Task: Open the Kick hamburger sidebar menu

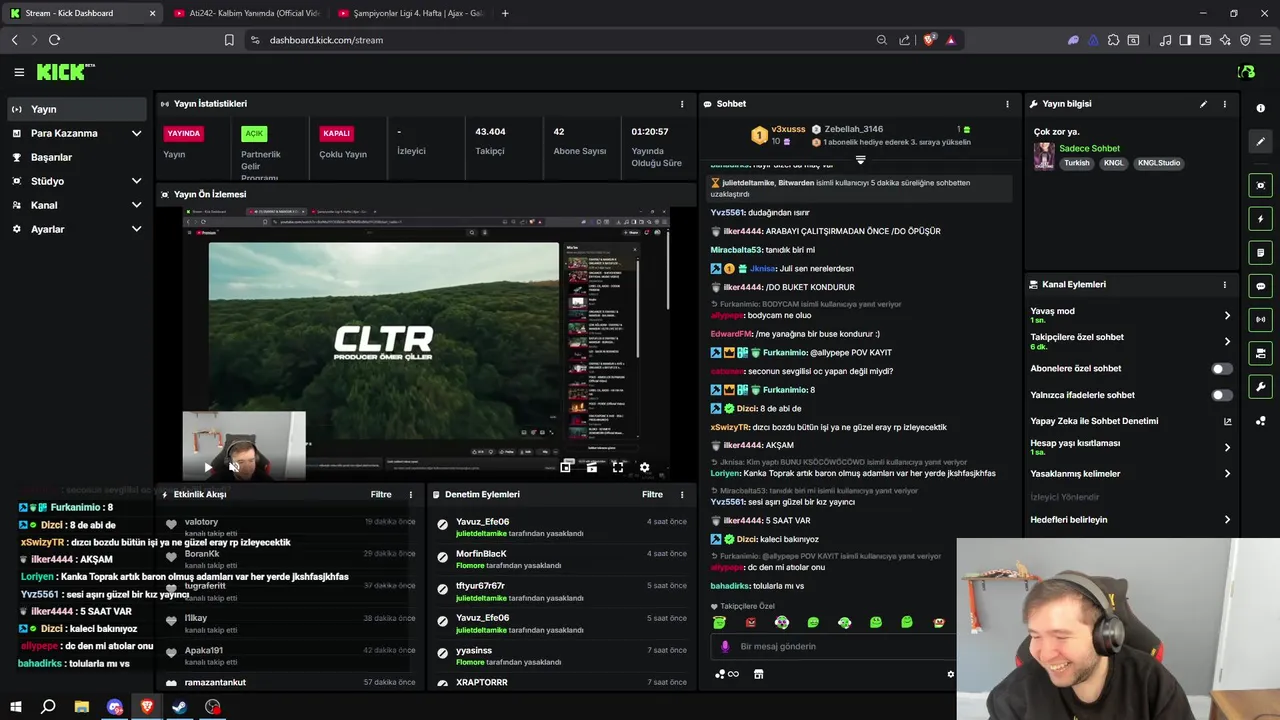Action: 19,72
